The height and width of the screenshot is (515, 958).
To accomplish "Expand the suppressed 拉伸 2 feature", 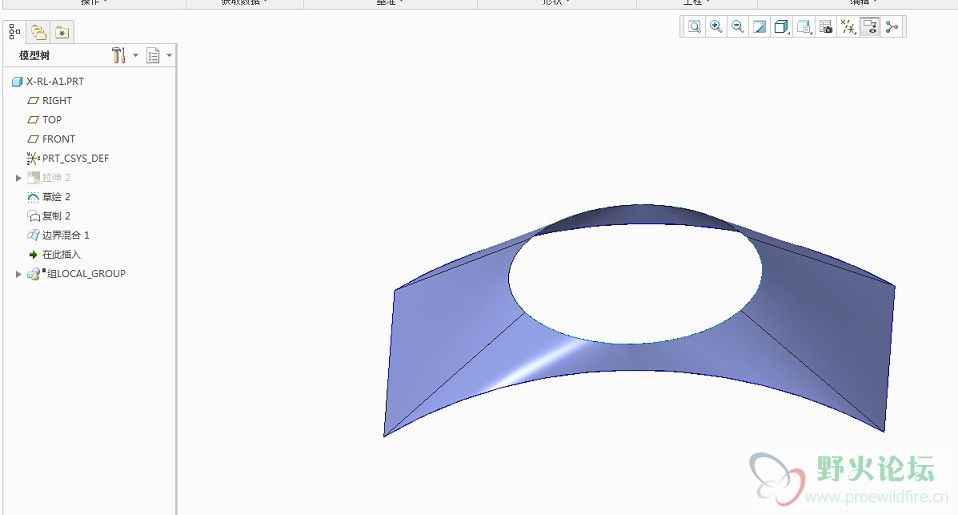I will tap(18, 178).
